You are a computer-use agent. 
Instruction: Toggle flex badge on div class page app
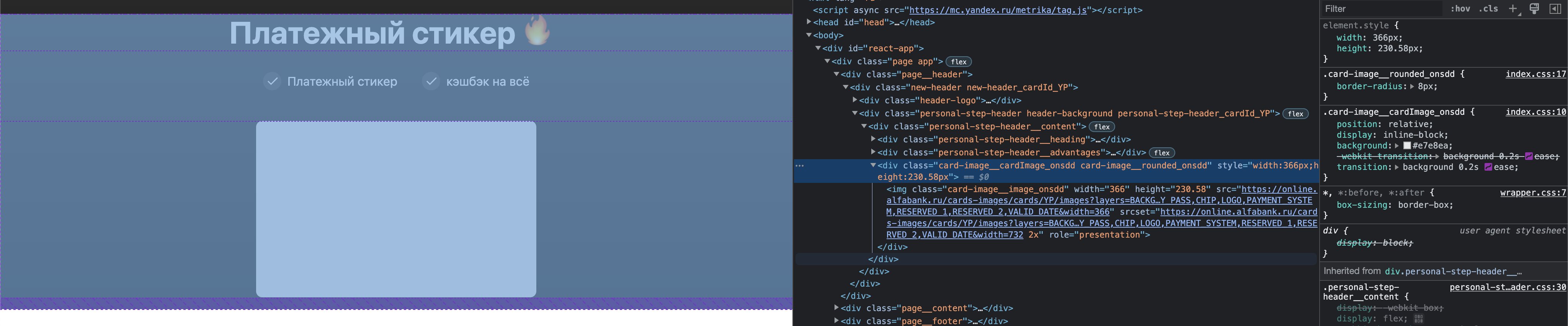click(x=959, y=62)
